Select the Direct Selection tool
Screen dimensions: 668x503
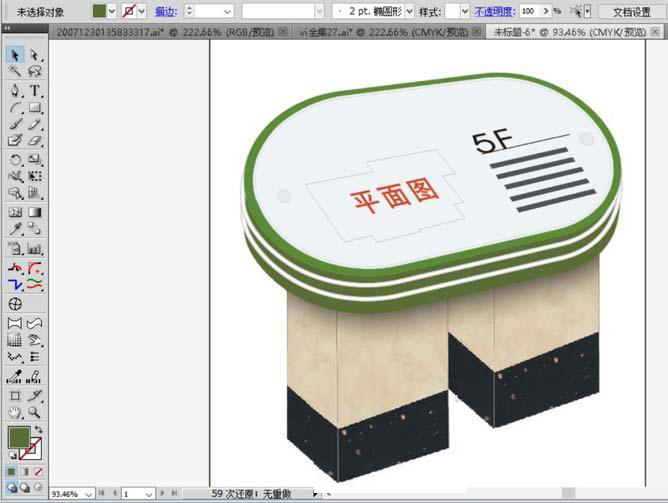[35, 55]
